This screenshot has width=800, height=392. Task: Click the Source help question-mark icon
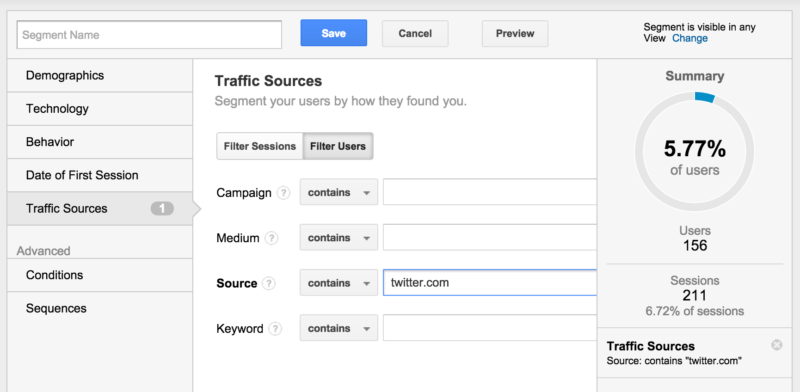click(x=269, y=283)
